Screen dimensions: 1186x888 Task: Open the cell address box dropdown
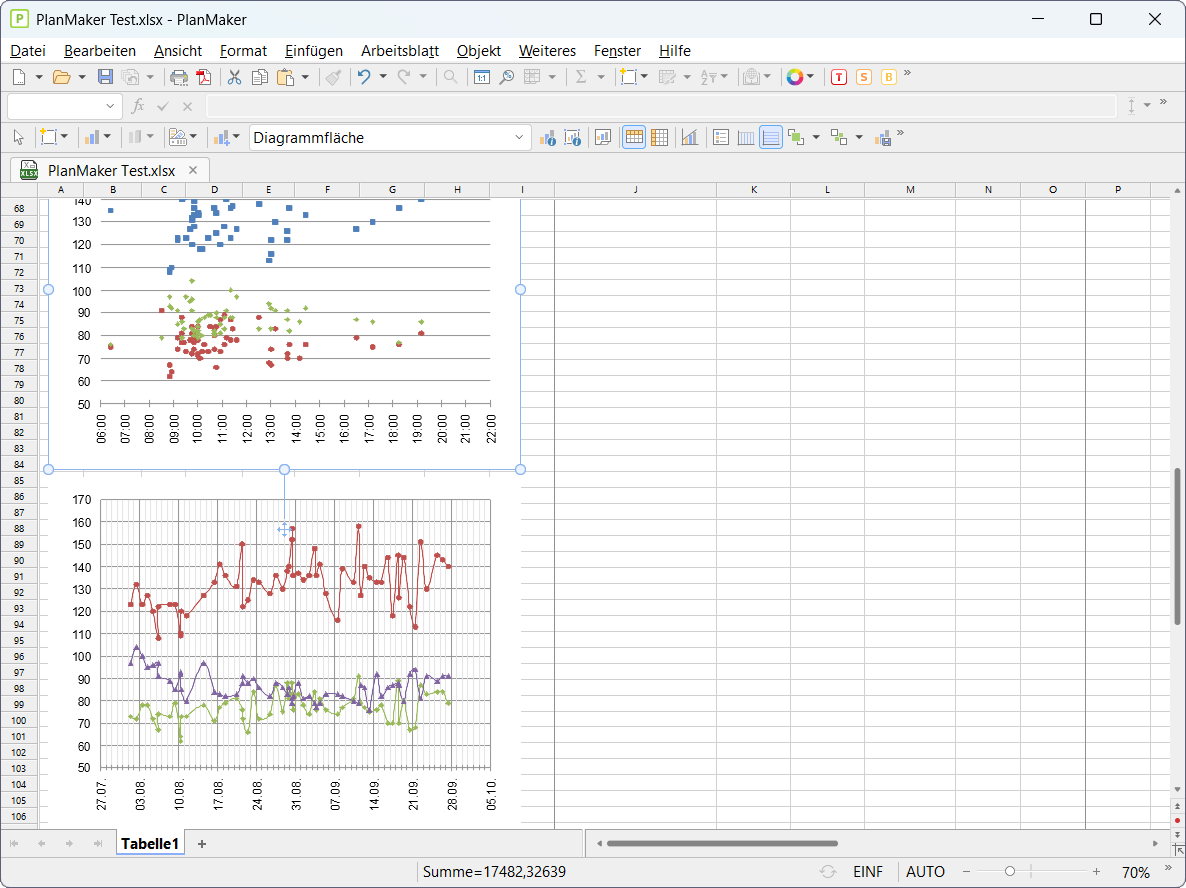click(x=110, y=107)
